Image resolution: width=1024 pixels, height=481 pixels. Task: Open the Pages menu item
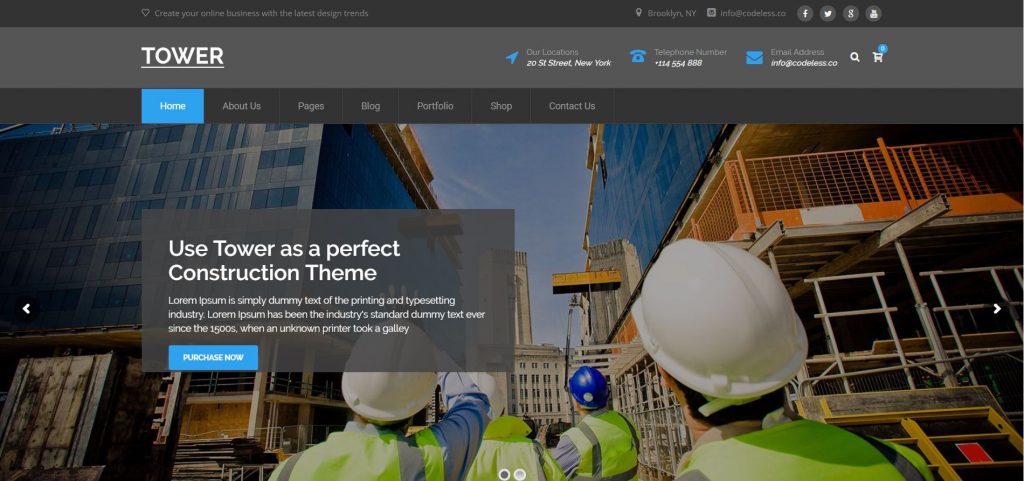tap(311, 106)
